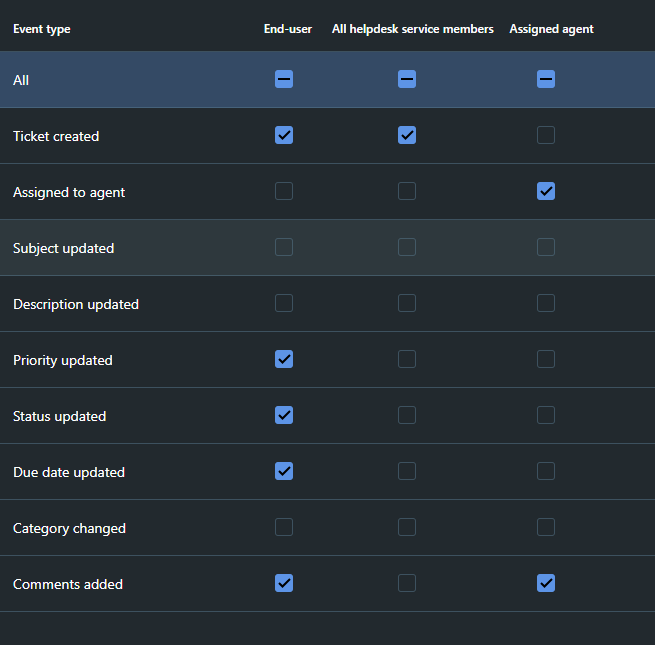Uncheck Priority updated for End-user
Viewport: 655px width, 645px height.
click(284, 359)
